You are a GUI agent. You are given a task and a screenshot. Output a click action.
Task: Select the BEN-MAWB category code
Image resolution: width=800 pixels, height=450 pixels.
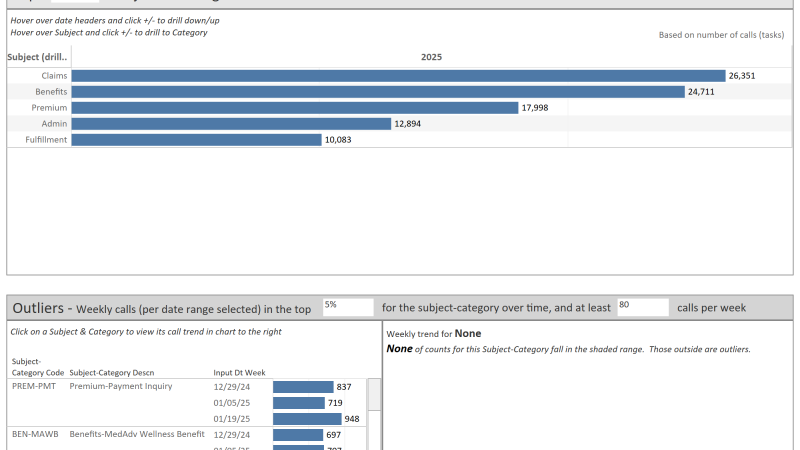(35, 434)
